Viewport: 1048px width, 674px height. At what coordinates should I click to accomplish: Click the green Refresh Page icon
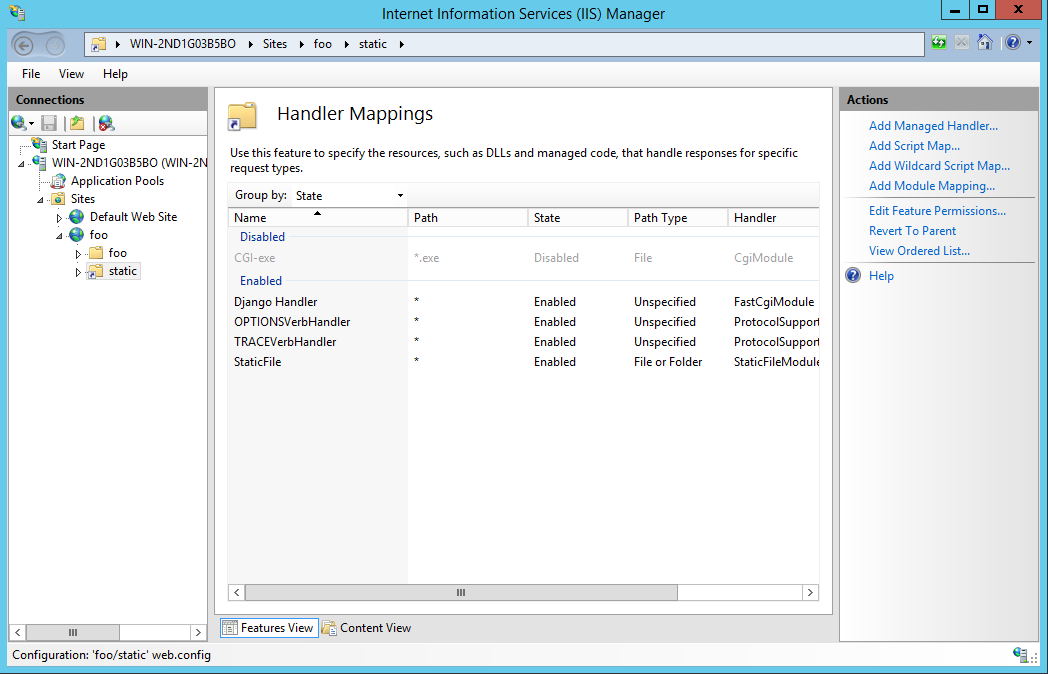(x=939, y=43)
